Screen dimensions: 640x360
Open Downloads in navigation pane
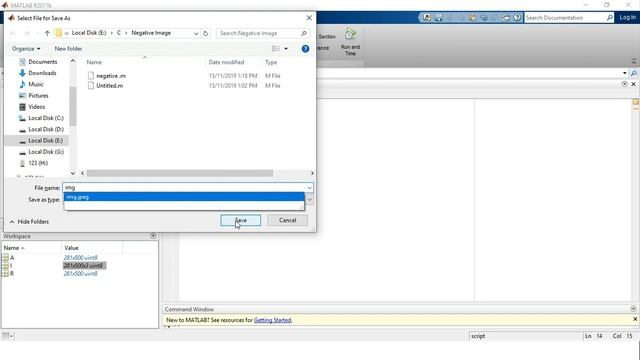pyautogui.click(x=42, y=73)
